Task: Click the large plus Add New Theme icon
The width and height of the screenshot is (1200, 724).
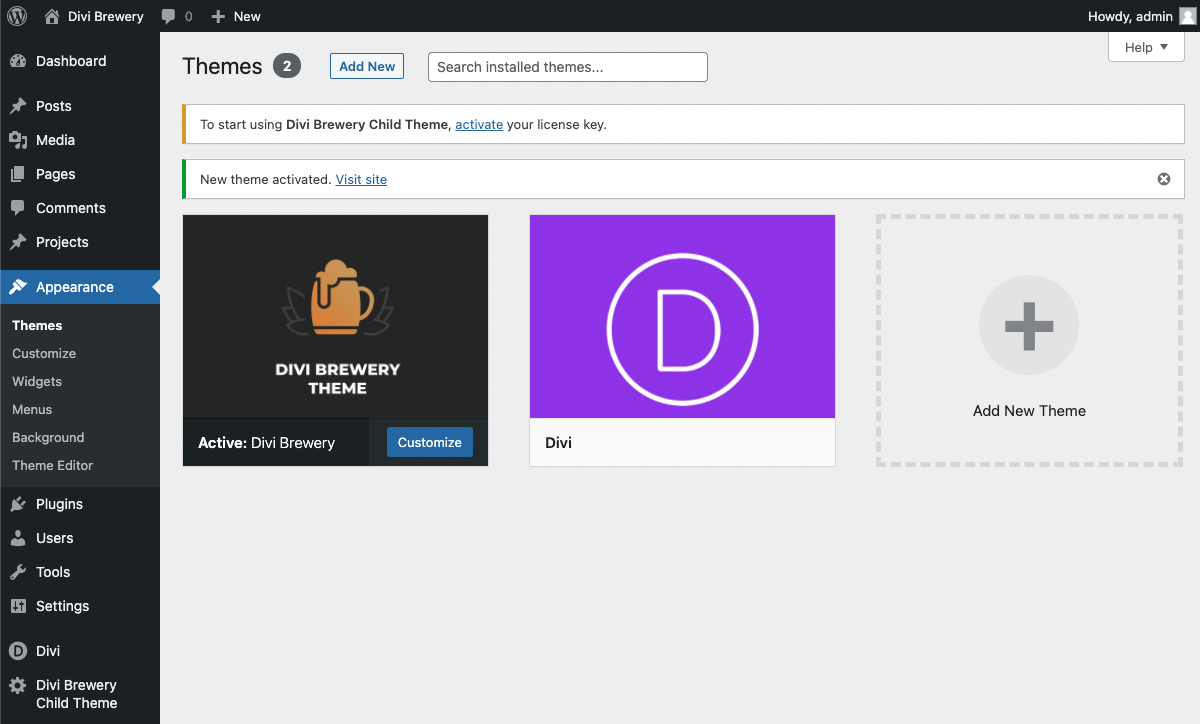Action: [1029, 325]
